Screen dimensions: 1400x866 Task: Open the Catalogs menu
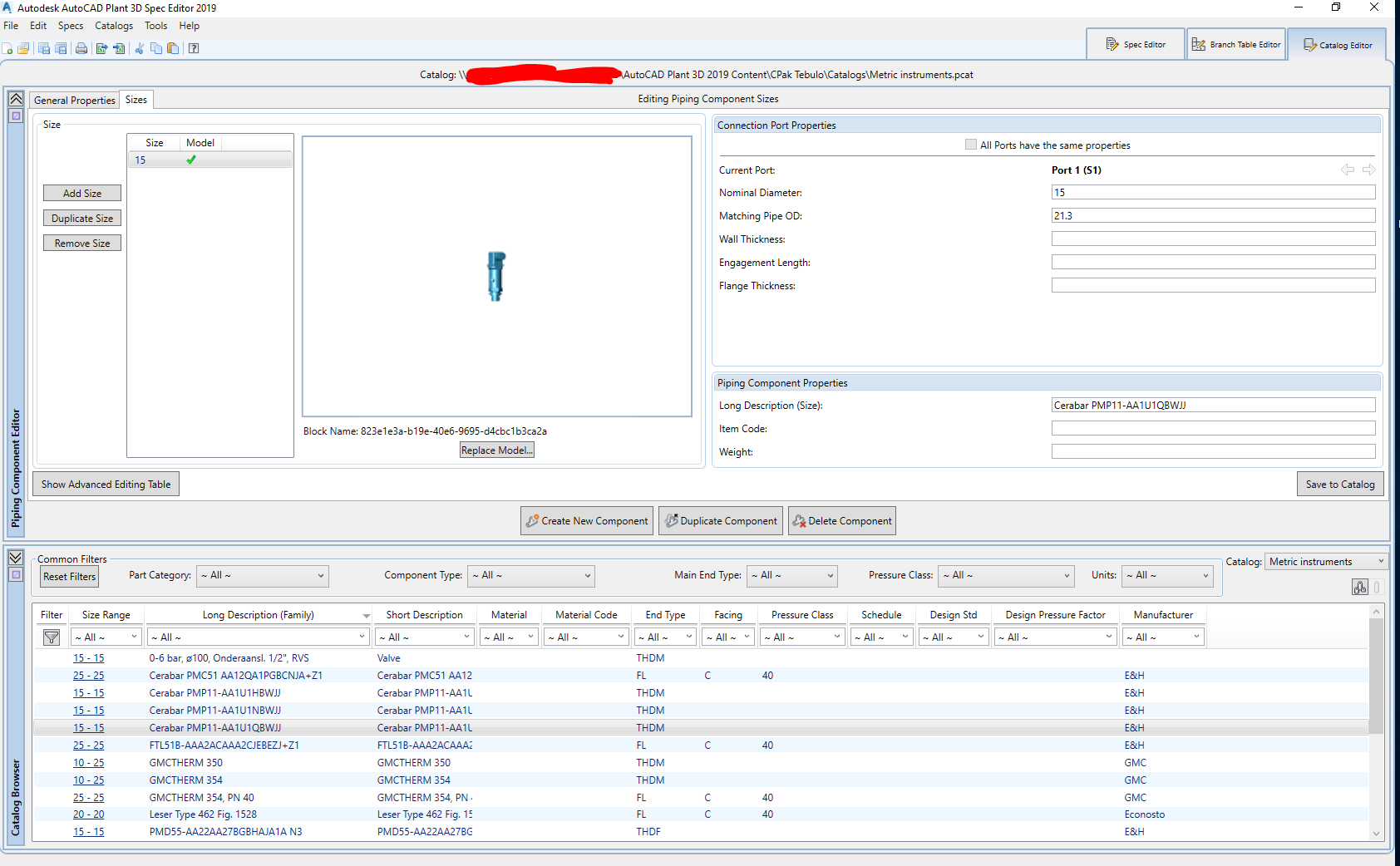coord(113,26)
